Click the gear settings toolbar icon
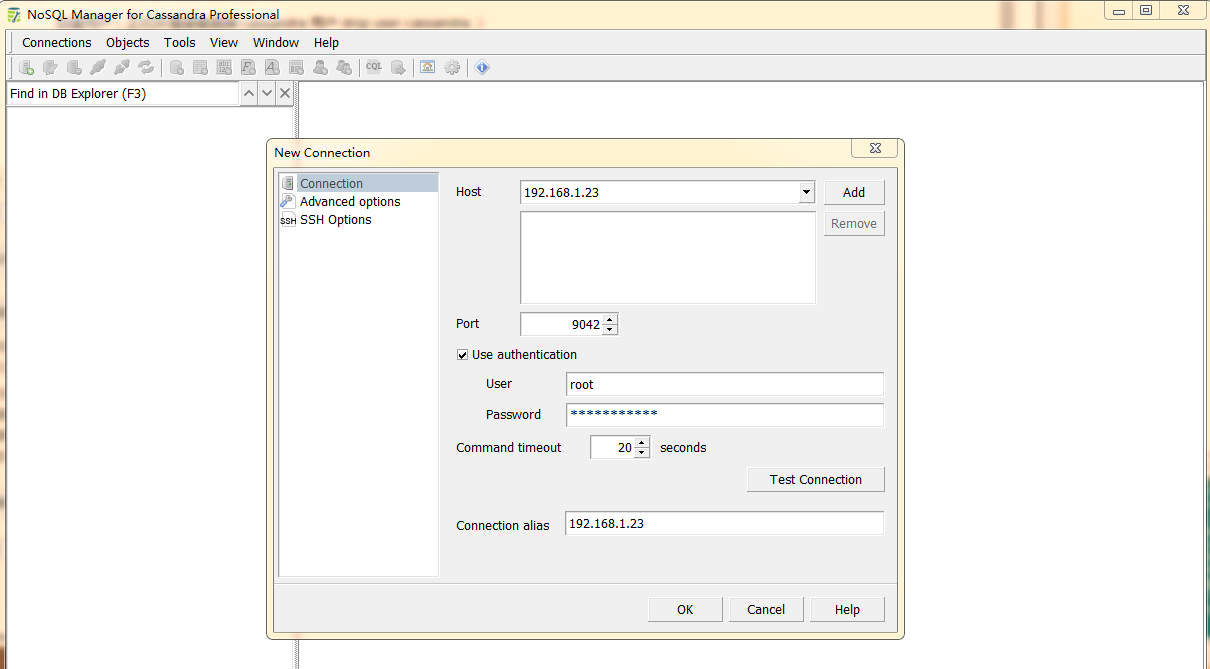Viewport: 1210px width, 669px height. tap(452, 68)
